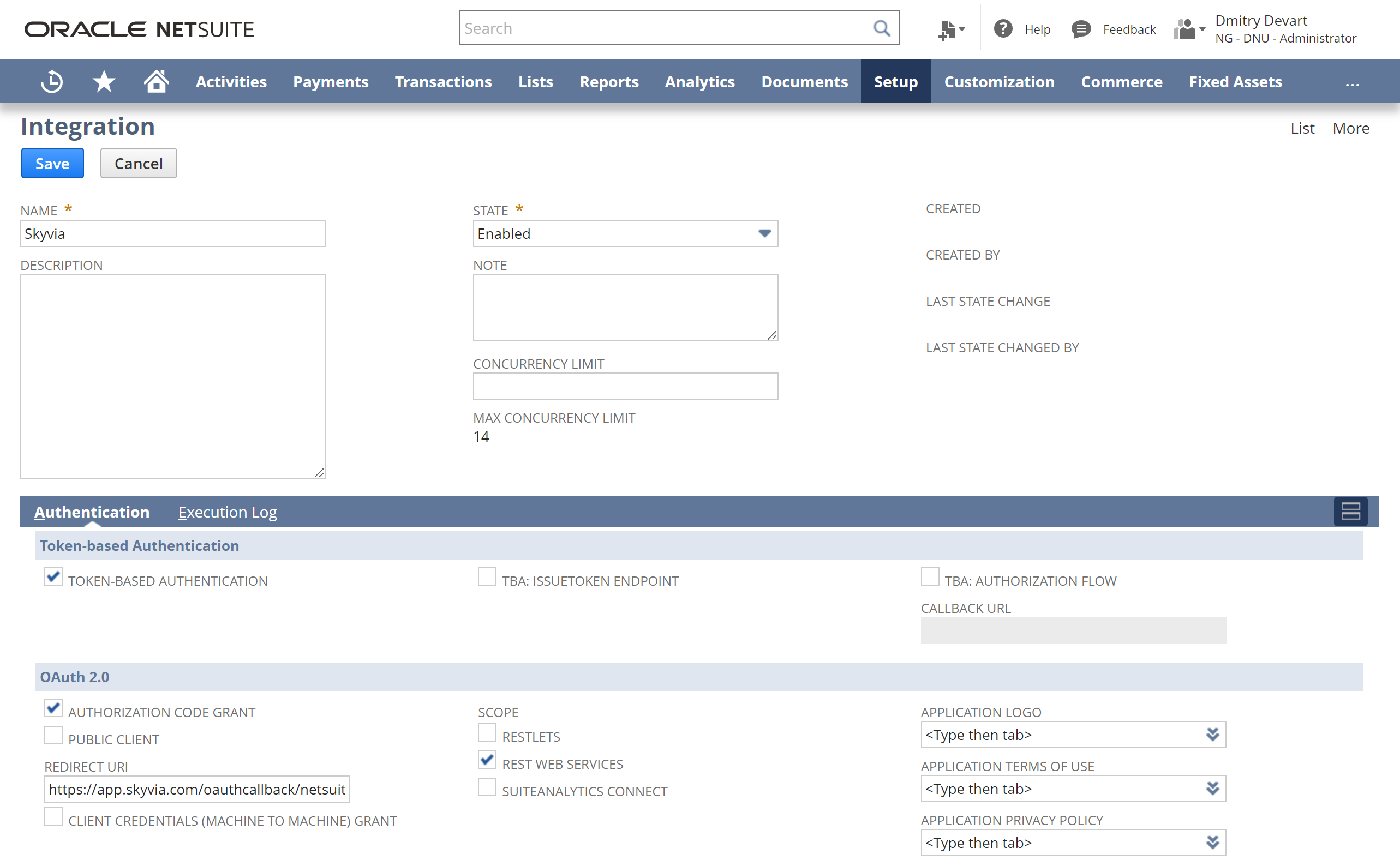Click the Concurrency Limit field

(625, 386)
